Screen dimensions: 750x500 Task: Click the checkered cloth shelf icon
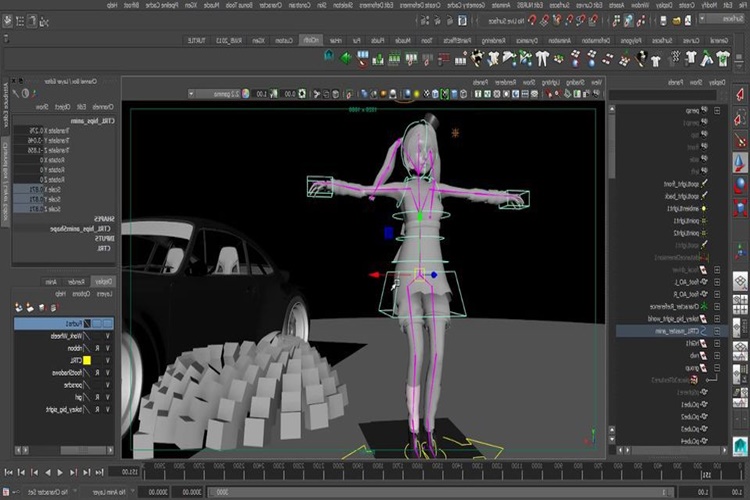[x=675, y=57]
